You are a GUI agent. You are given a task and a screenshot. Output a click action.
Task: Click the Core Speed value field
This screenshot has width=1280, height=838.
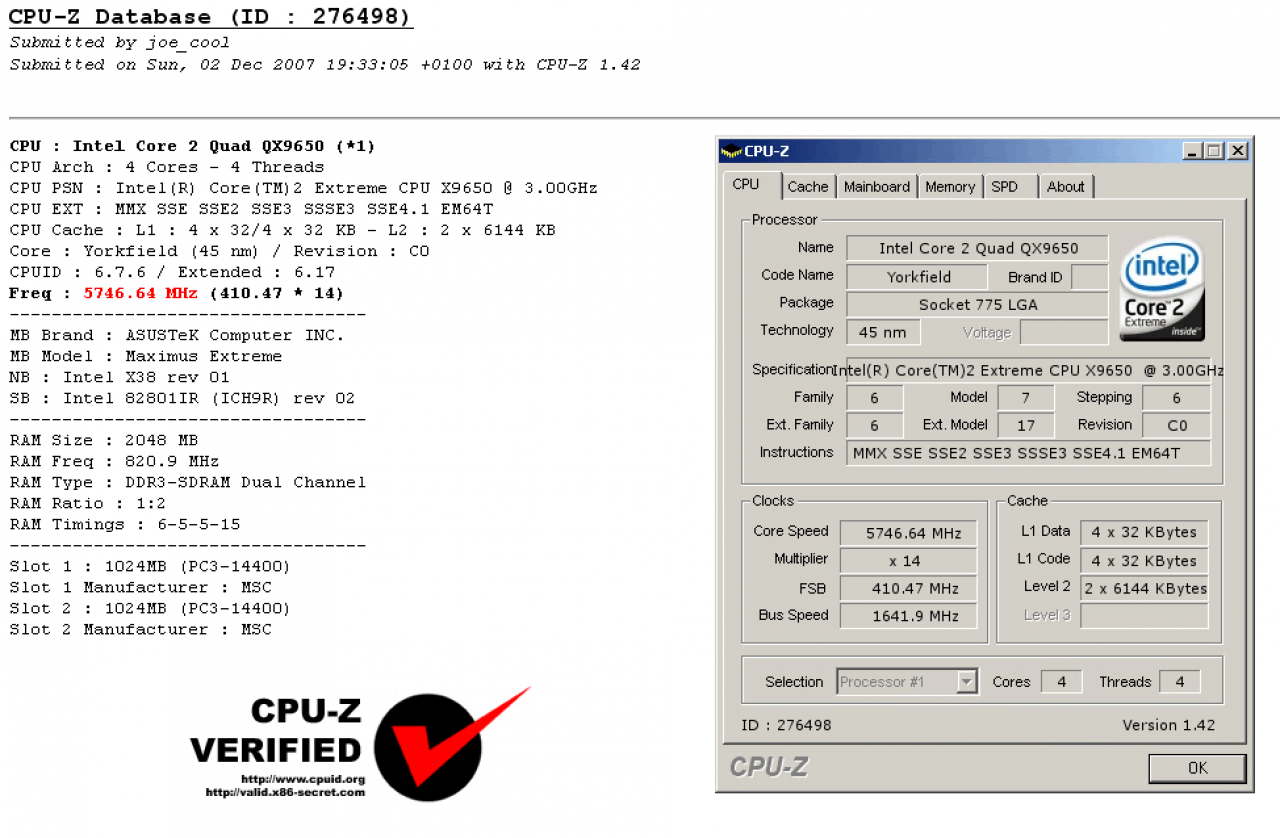[x=908, y=533]
